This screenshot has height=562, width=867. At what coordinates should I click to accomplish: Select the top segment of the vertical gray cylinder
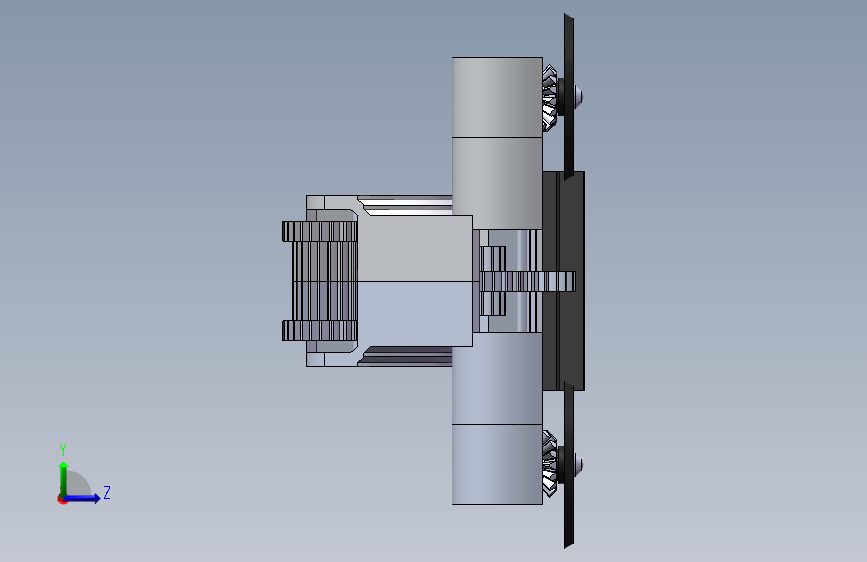pos(497,97)
